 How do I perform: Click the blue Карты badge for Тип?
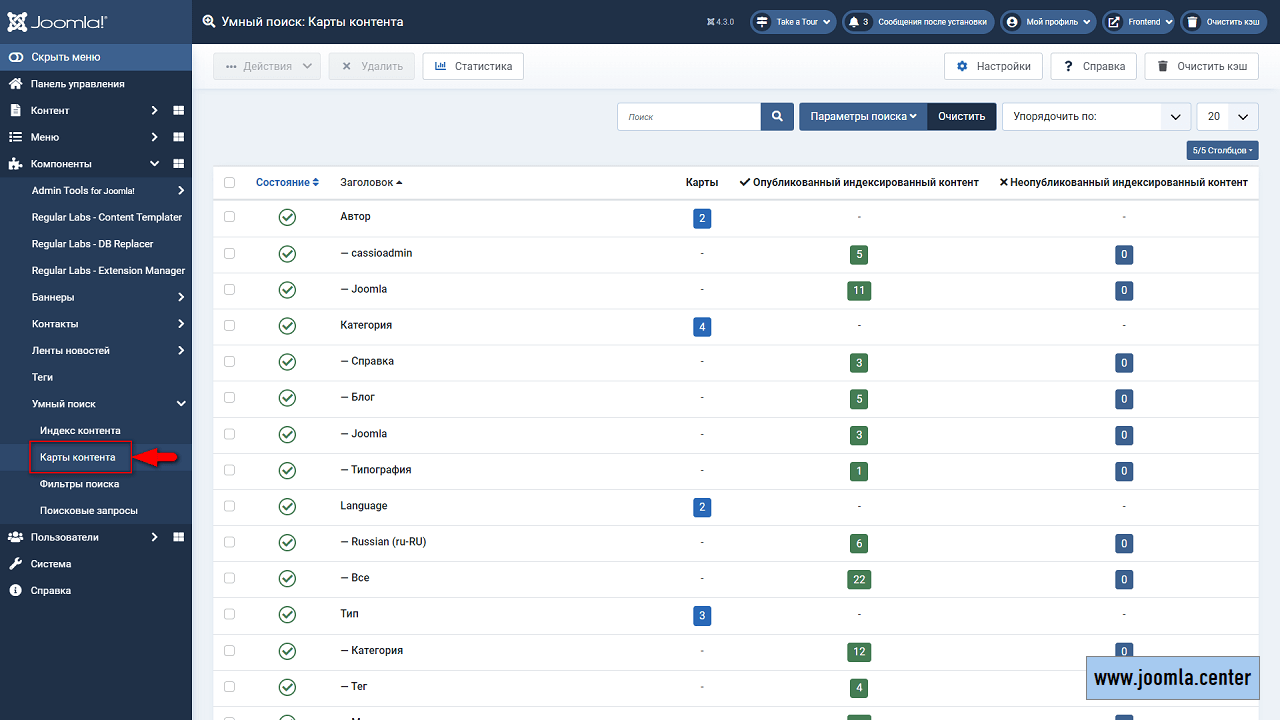tap(702, 615)
